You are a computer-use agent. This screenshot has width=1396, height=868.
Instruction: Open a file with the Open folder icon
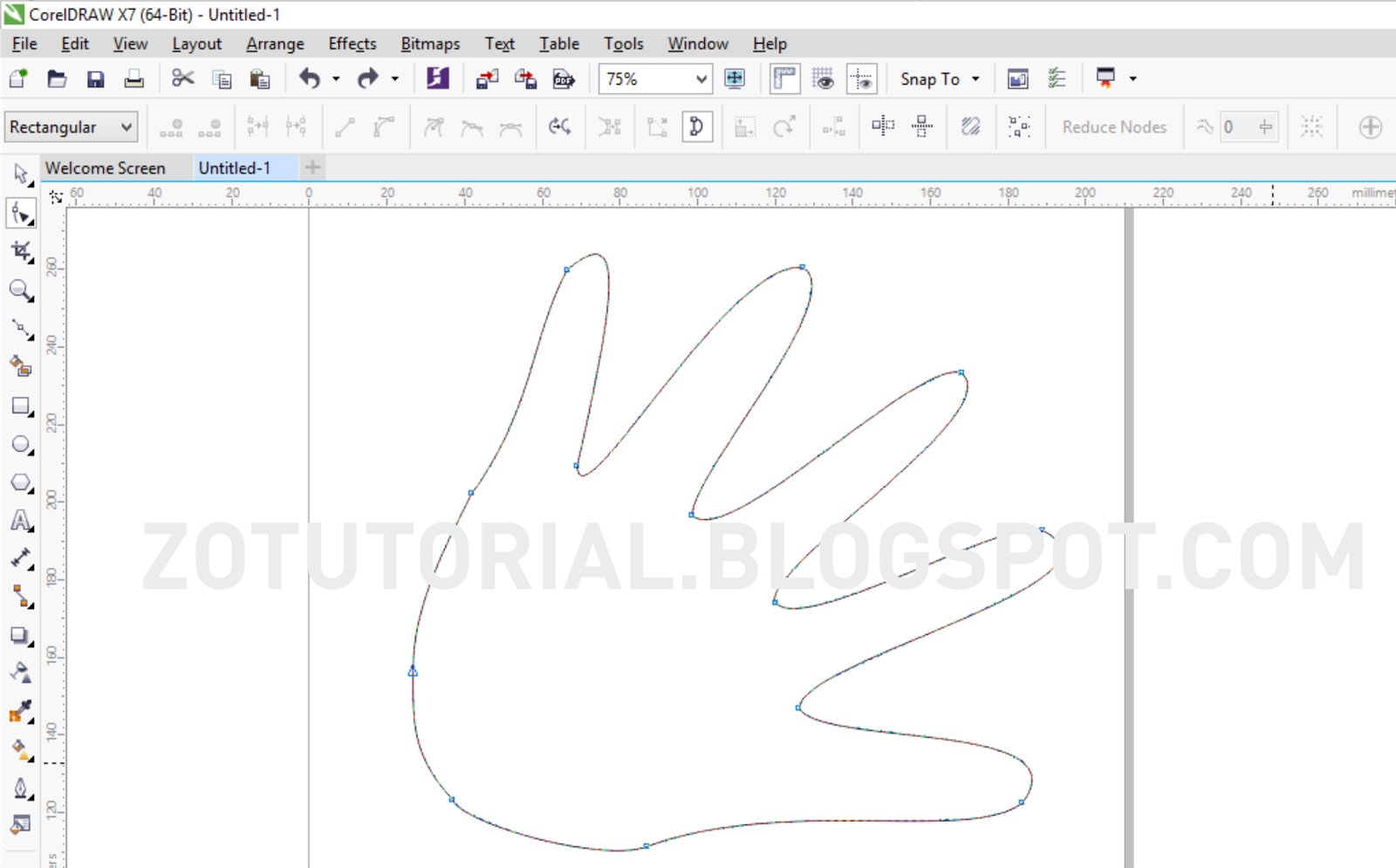coord(57,79)
